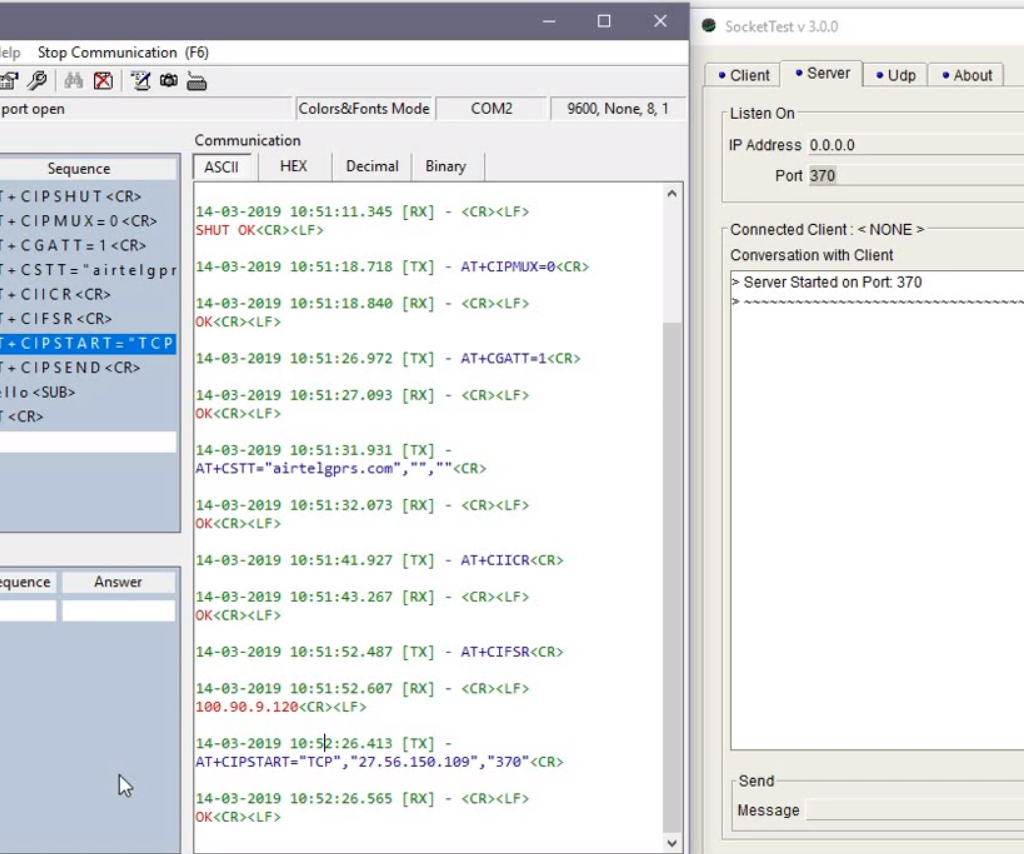This screenshot has height=854, width=1024.
Task: Switch communication display to Decimal mode
Action: [371, 166]
